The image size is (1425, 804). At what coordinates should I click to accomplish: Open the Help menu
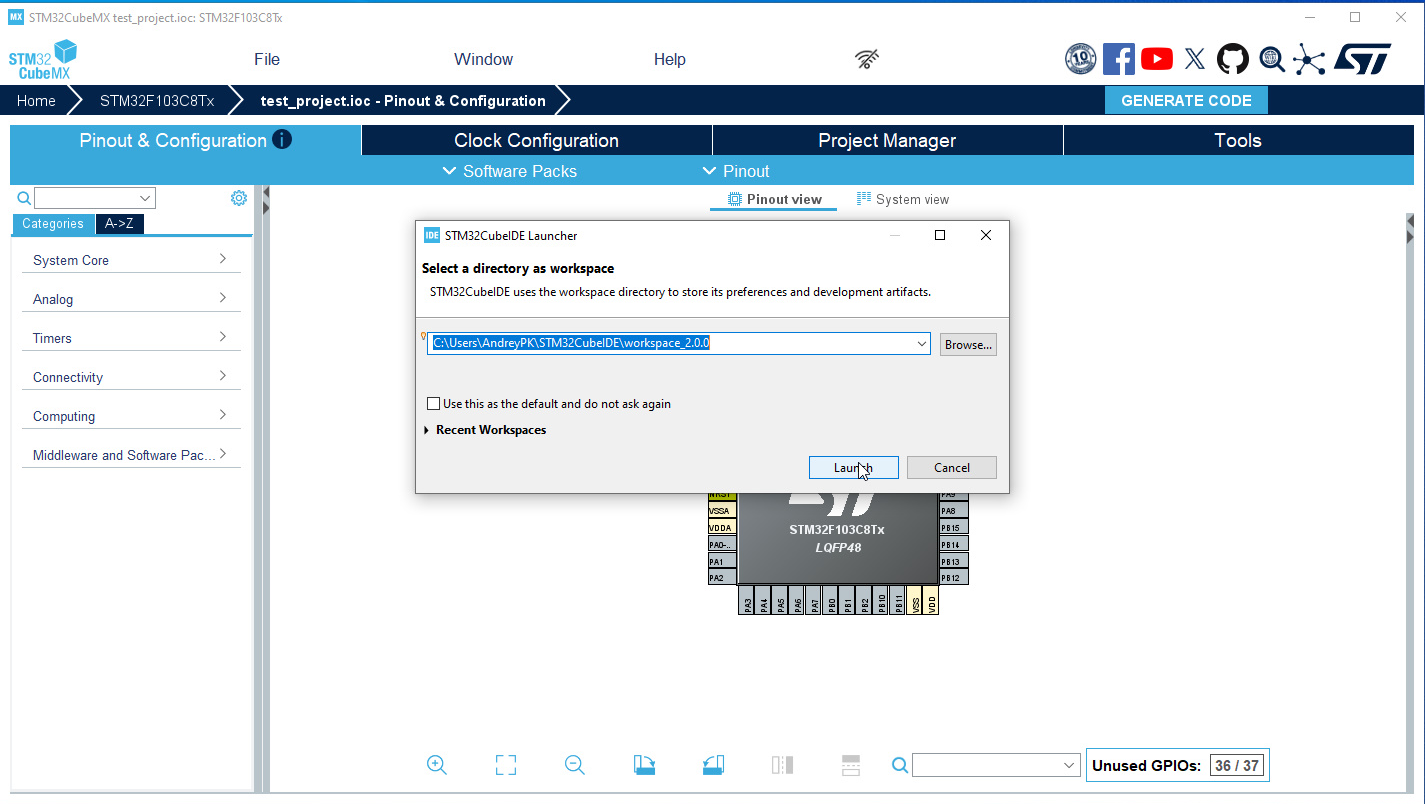(x=670, y=59)
